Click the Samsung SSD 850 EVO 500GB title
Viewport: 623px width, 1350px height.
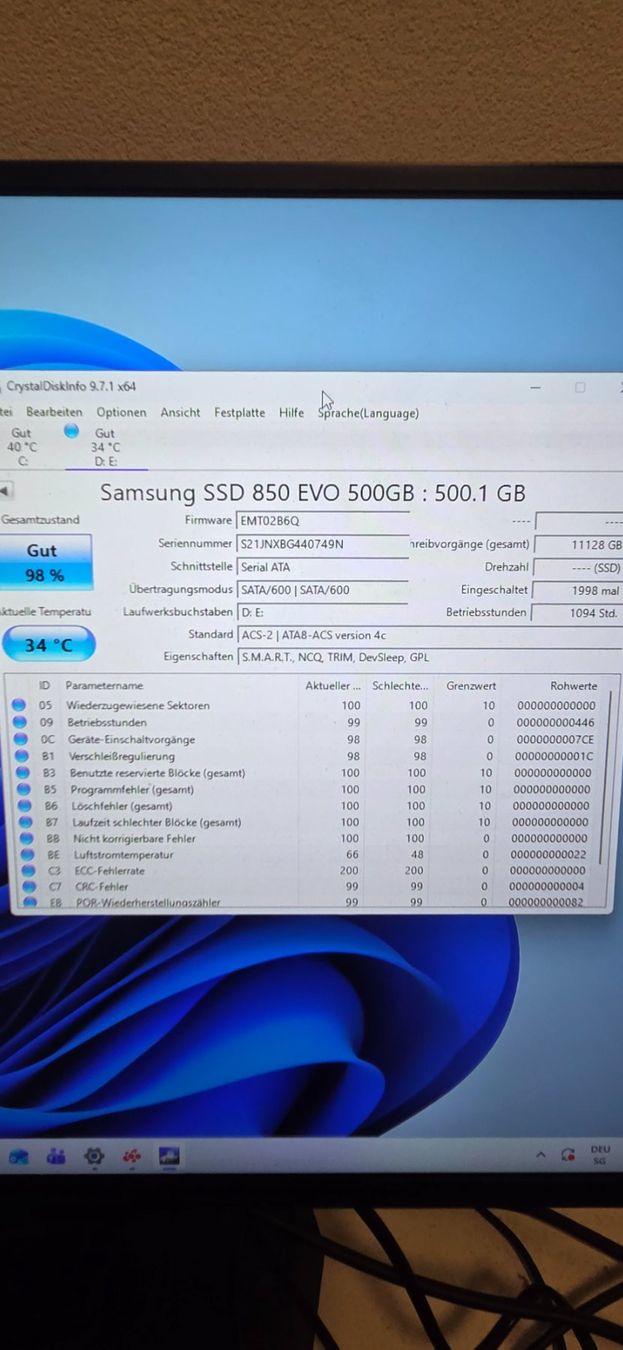312,492
